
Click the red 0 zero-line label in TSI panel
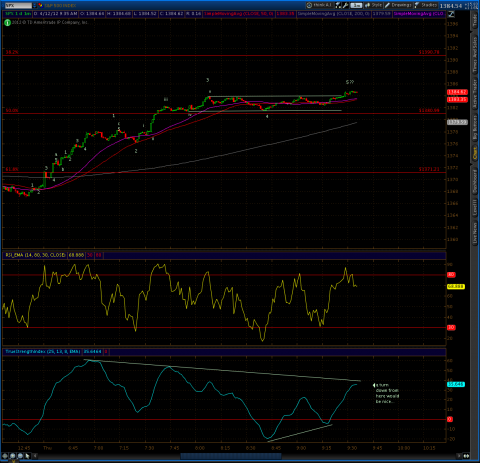[450, 419]
